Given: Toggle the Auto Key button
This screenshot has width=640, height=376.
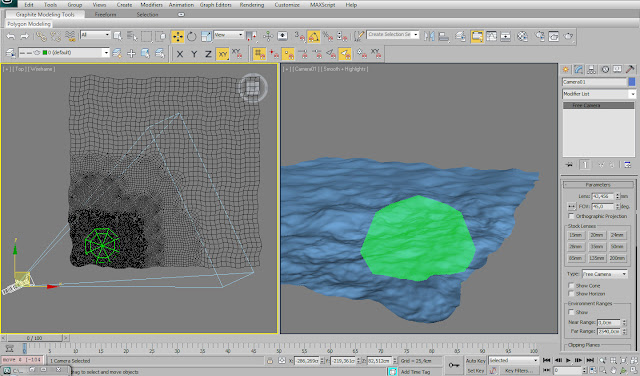Looking at the screenshot, I should [476, 360].
